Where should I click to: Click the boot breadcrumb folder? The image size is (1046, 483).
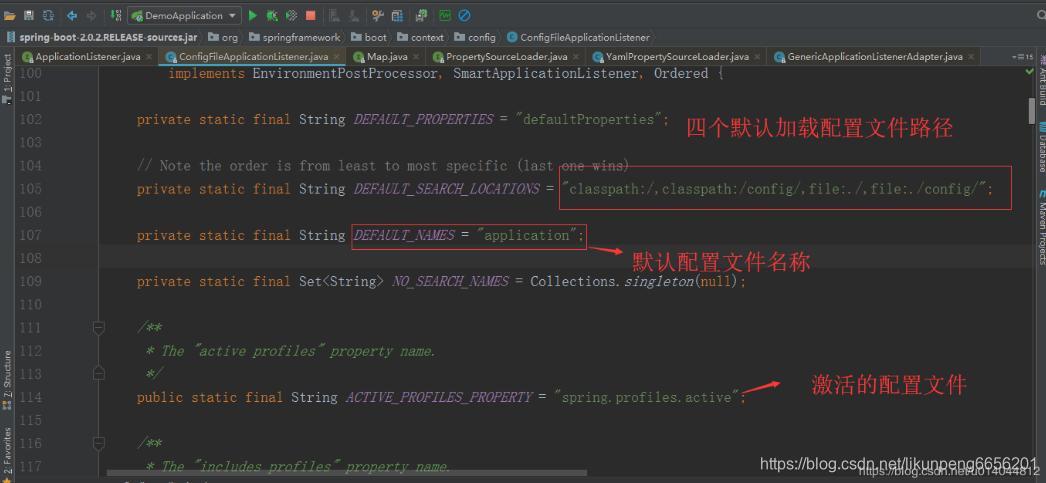[368, 37]
